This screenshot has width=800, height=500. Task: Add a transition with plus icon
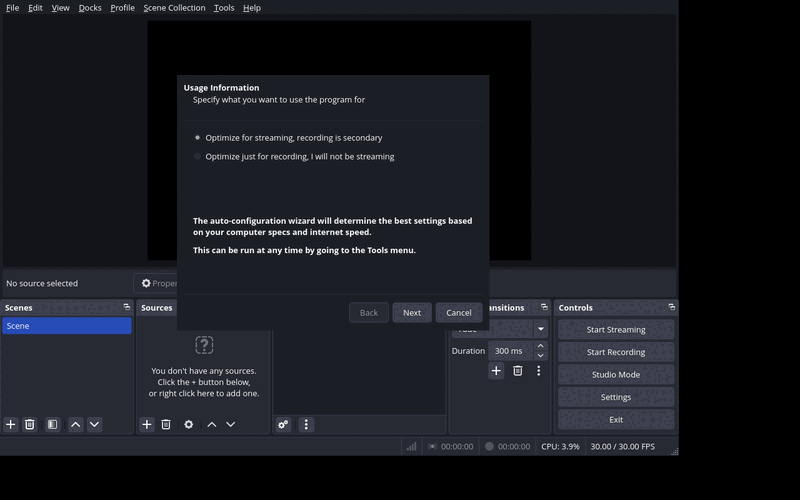coord(496,371)
